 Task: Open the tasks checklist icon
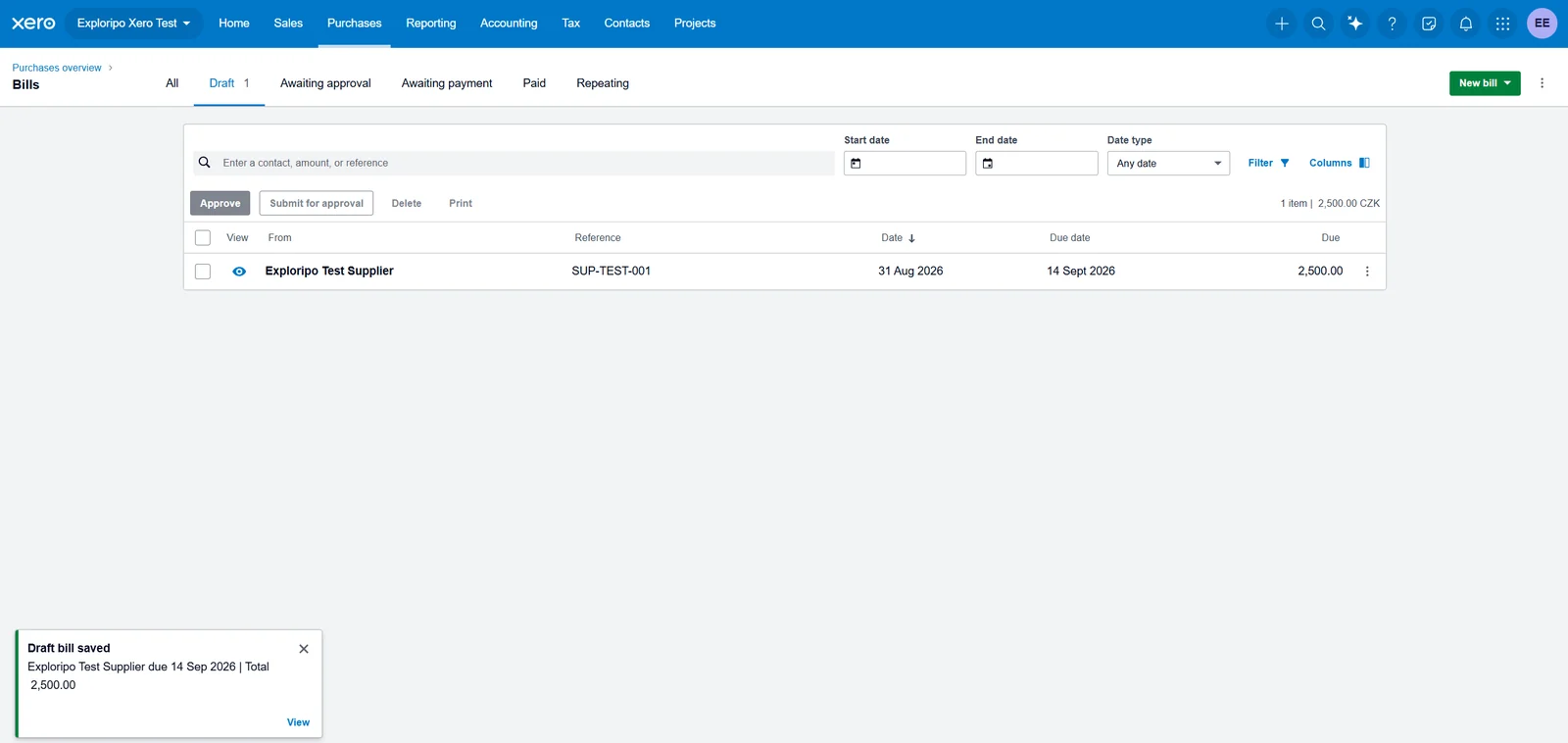1429,24
